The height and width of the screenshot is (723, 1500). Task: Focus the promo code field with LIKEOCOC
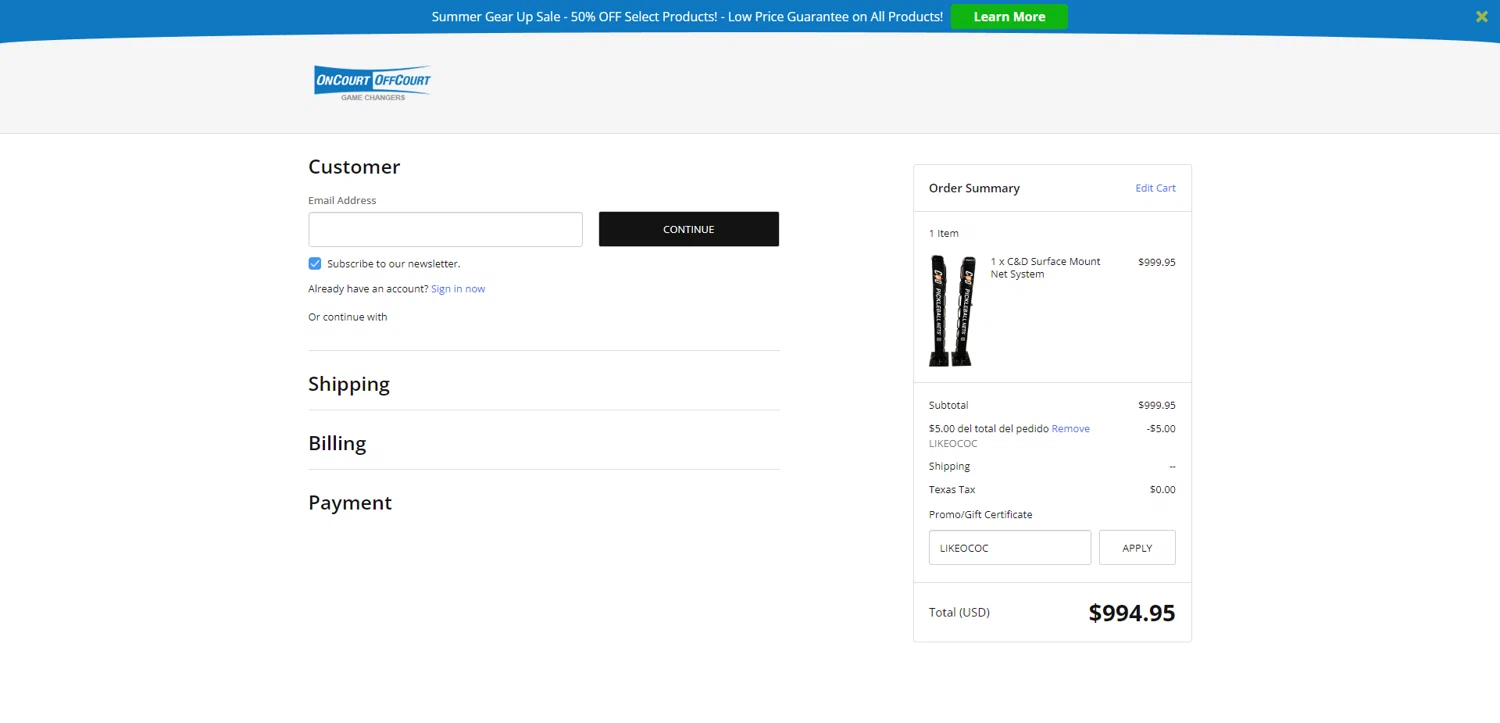point(1010,548)
